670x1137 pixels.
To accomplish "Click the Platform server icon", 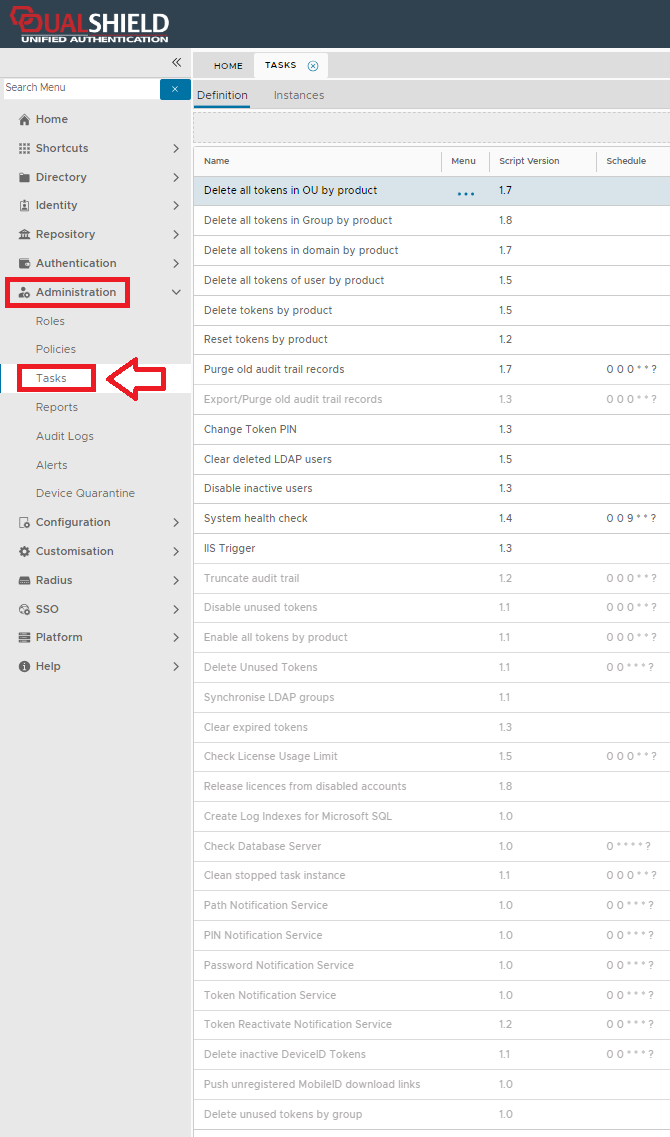I will pyautogui.click(x=25, y=637).
